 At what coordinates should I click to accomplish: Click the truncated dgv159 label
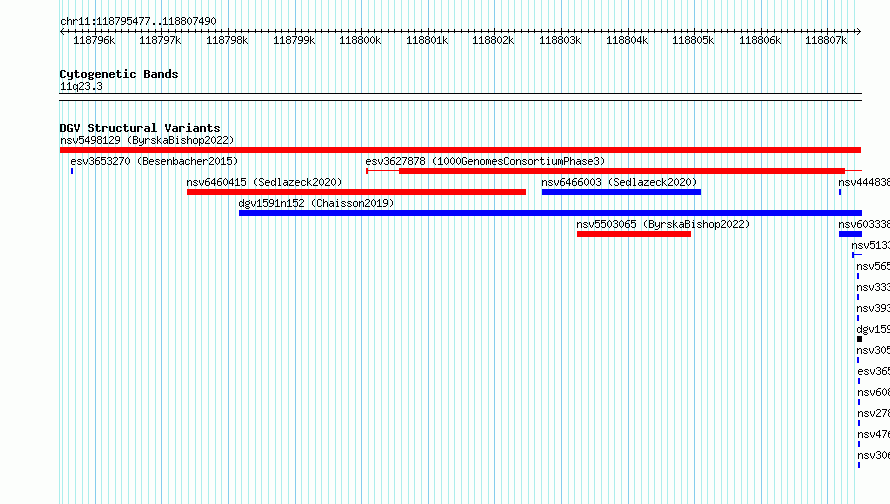pos(873,329)
